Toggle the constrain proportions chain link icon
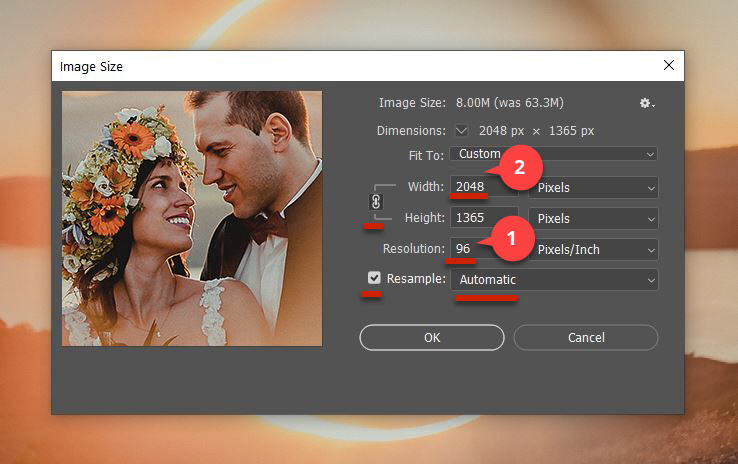738x464 pixels. click(376, 202)
